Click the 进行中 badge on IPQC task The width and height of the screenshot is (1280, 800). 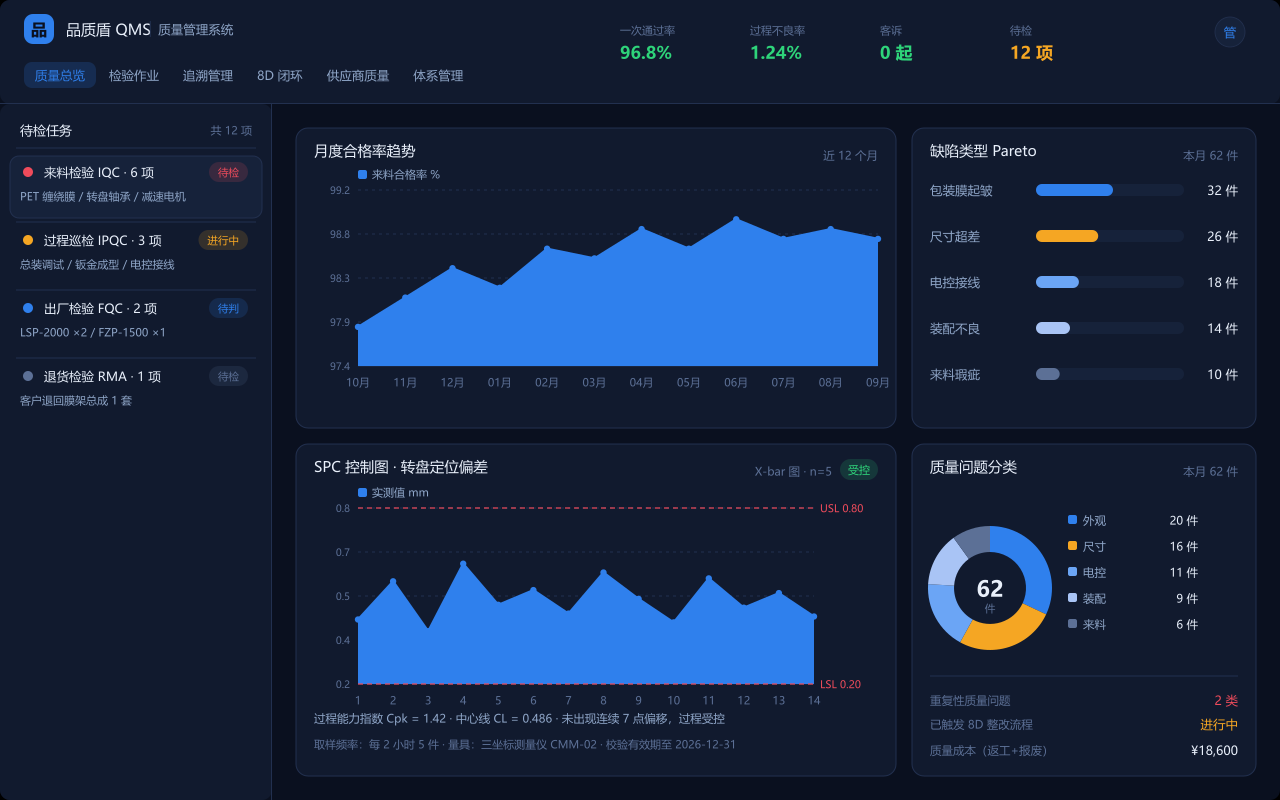pyautogui.click(x=223, y=240)
